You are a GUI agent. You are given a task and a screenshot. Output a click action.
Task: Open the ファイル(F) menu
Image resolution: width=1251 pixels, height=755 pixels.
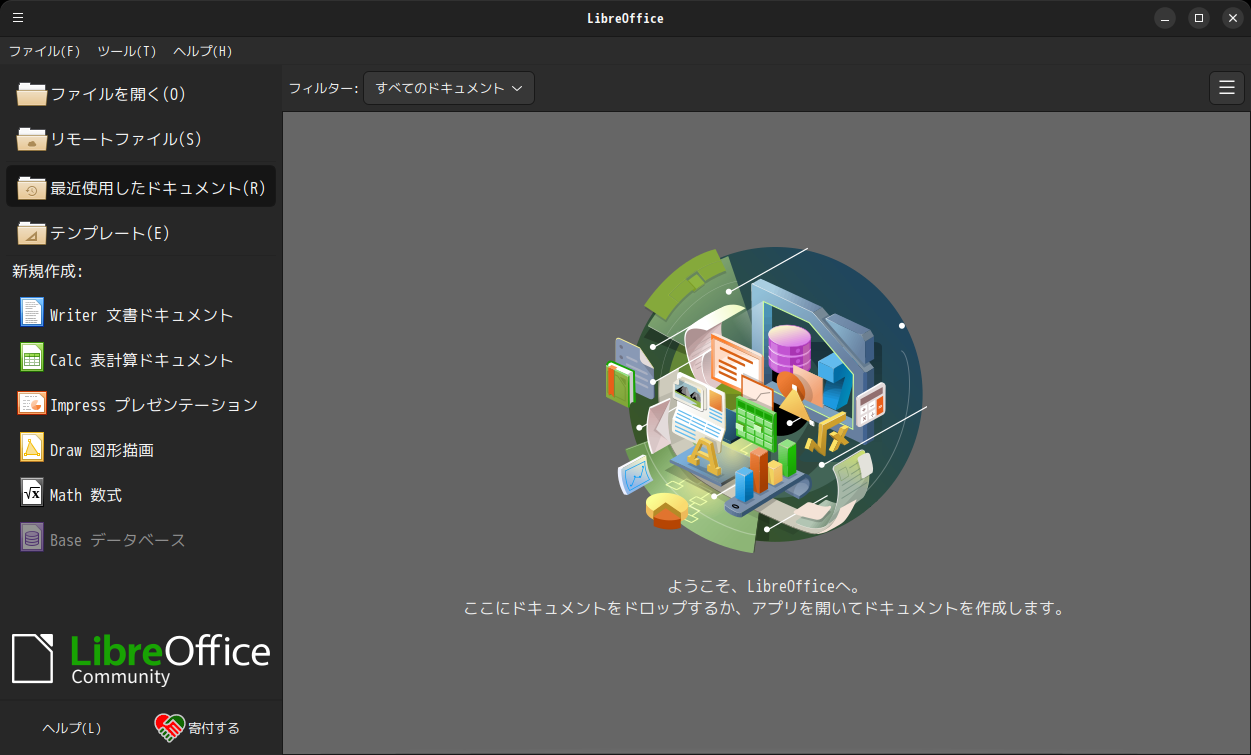click(44, 51)
